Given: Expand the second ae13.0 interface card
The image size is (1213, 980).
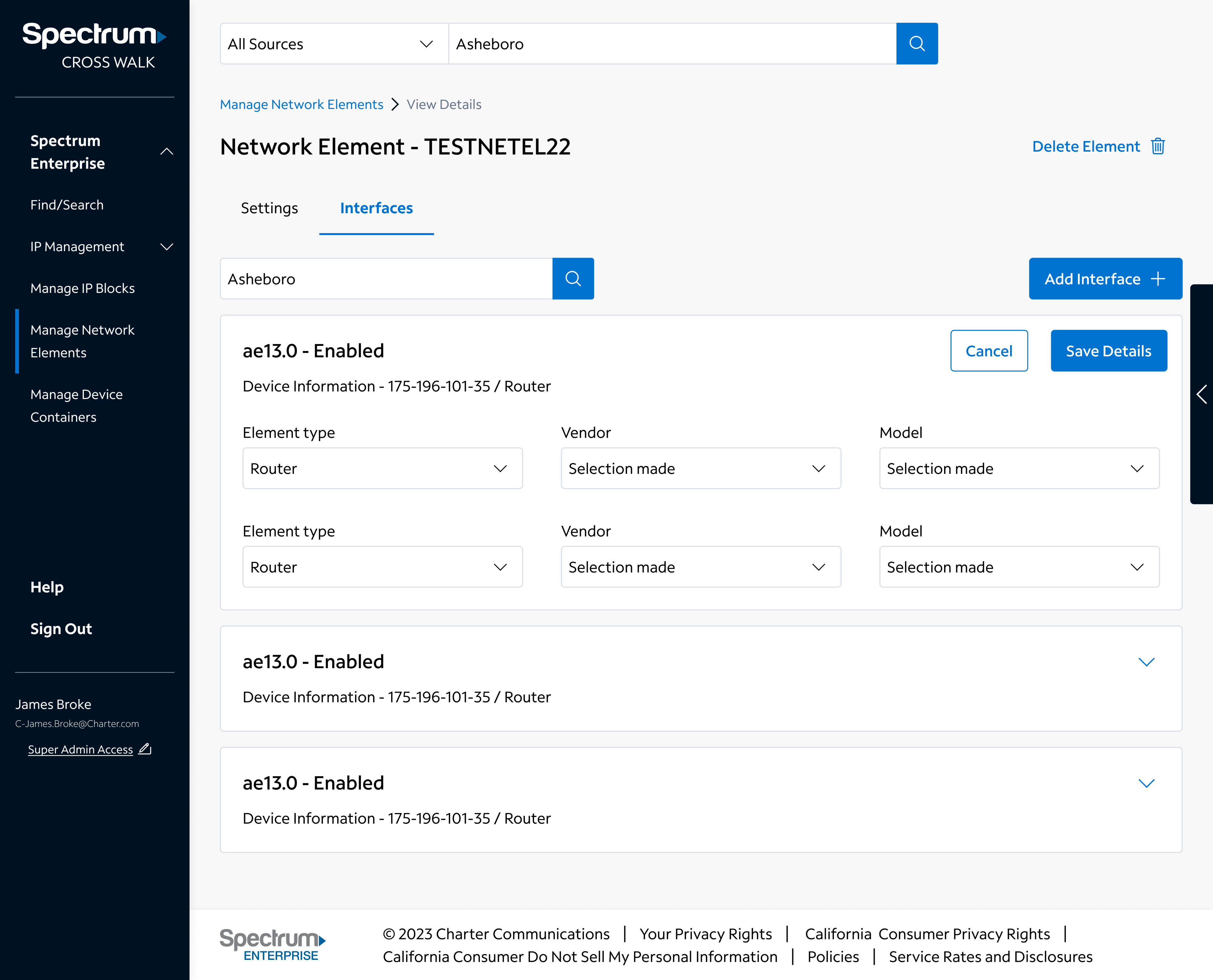Looking at the screenshot, I should 1146,662.
